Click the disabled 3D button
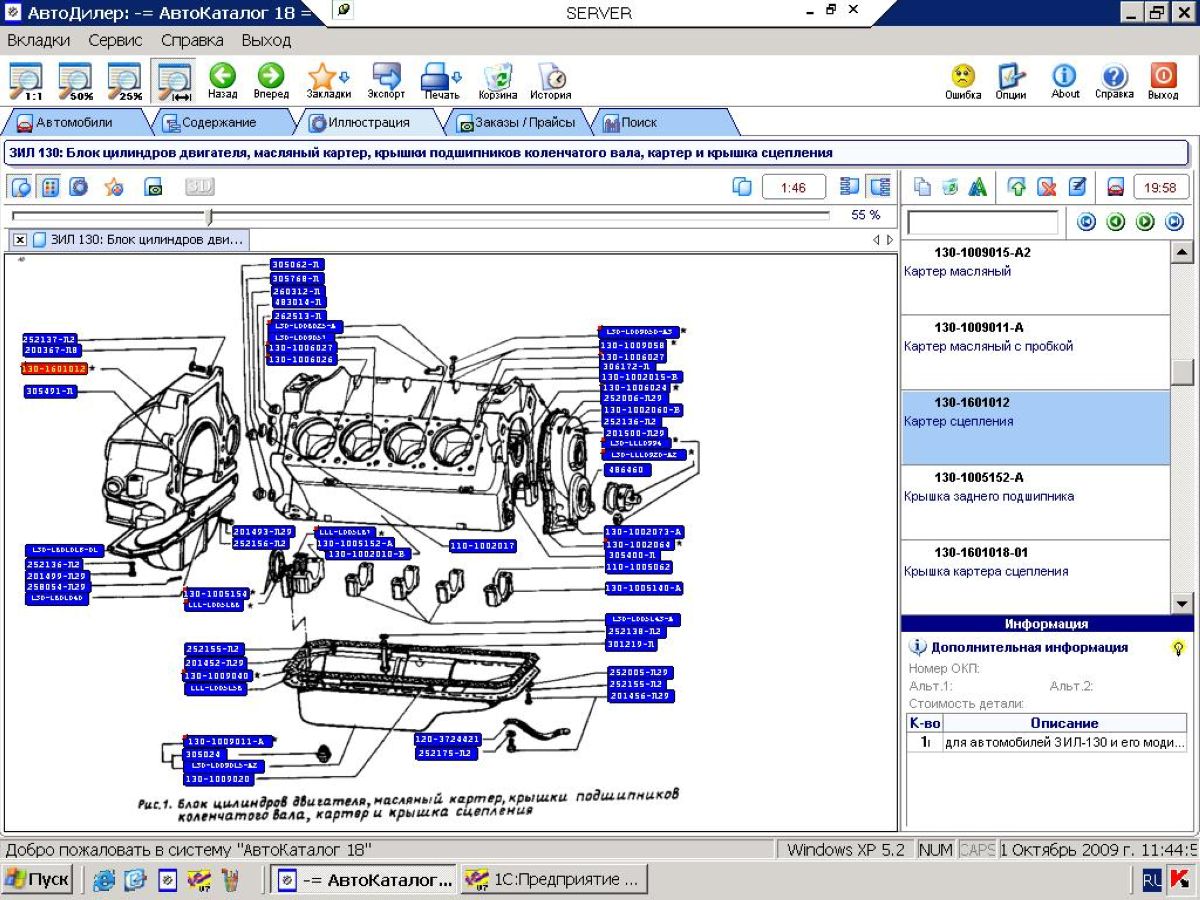Screen dimensions: 1200x900 pyautogui.click(x=200, y=187)
